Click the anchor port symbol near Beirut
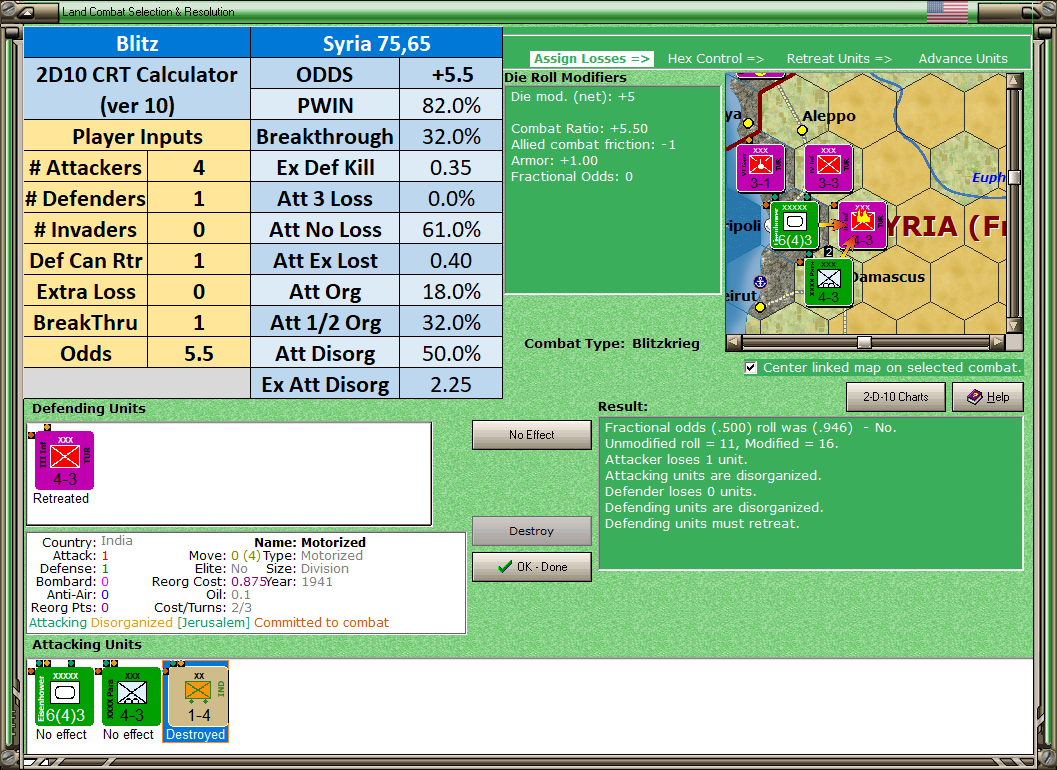Viewport: 1057px width, 770px height. [760, 282]
